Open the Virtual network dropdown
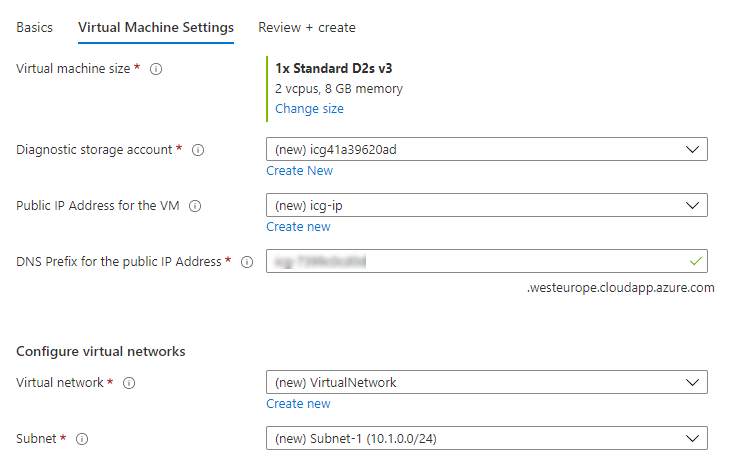This screenshot has height=476, width=732. pyautogui.click(x=486, y=383)
